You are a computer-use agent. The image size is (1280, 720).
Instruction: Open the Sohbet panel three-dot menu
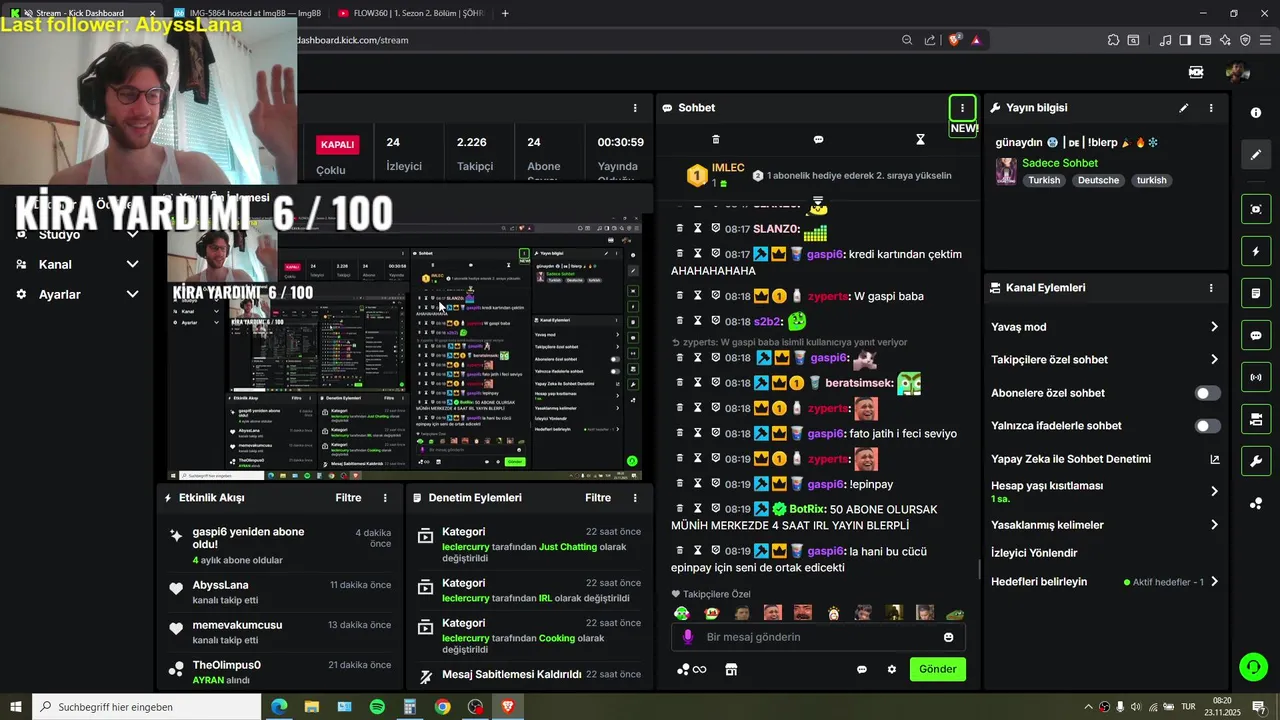pyautogui.click(x=962, y=108)
